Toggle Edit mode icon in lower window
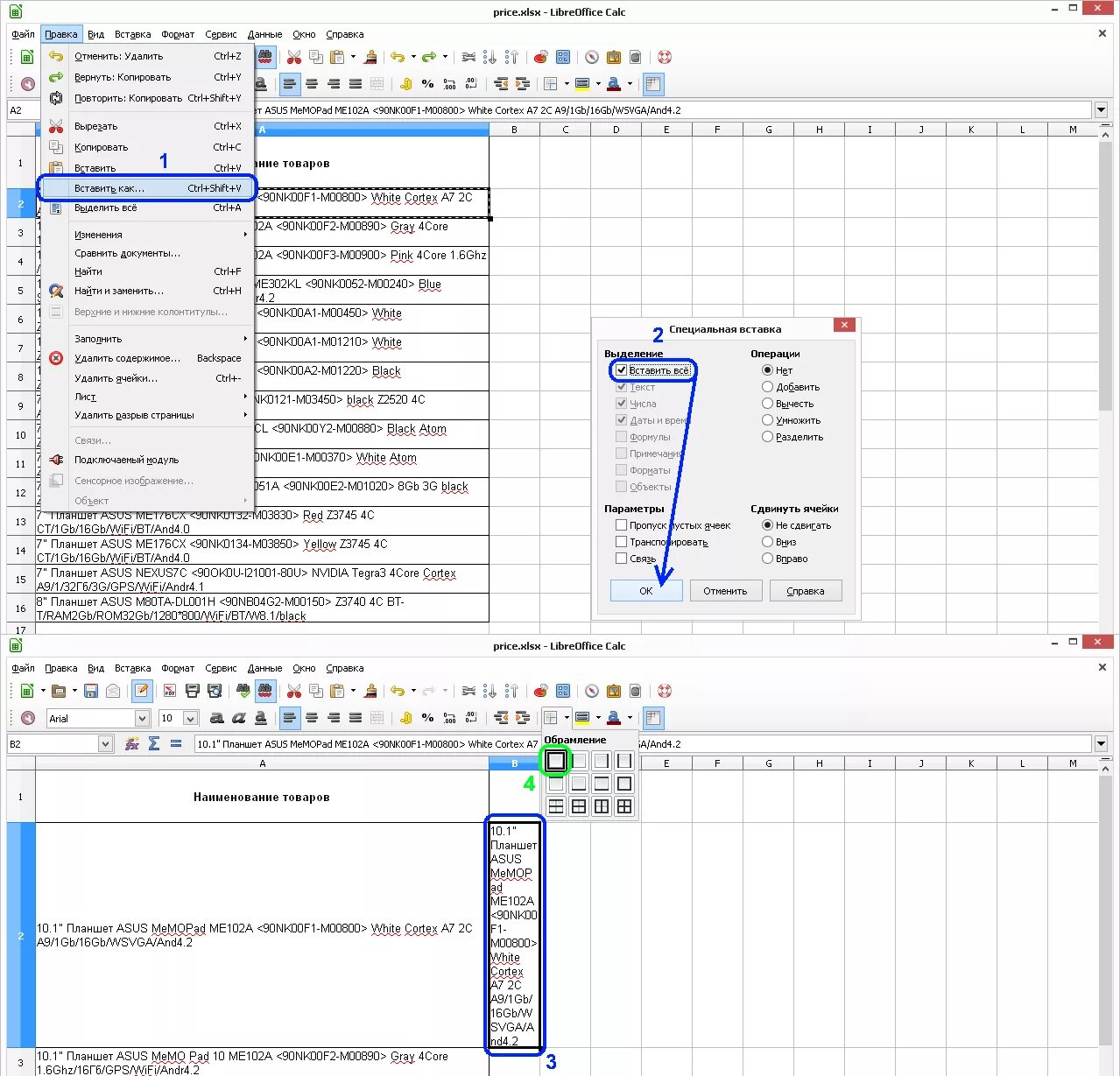 tap(142, 691)
